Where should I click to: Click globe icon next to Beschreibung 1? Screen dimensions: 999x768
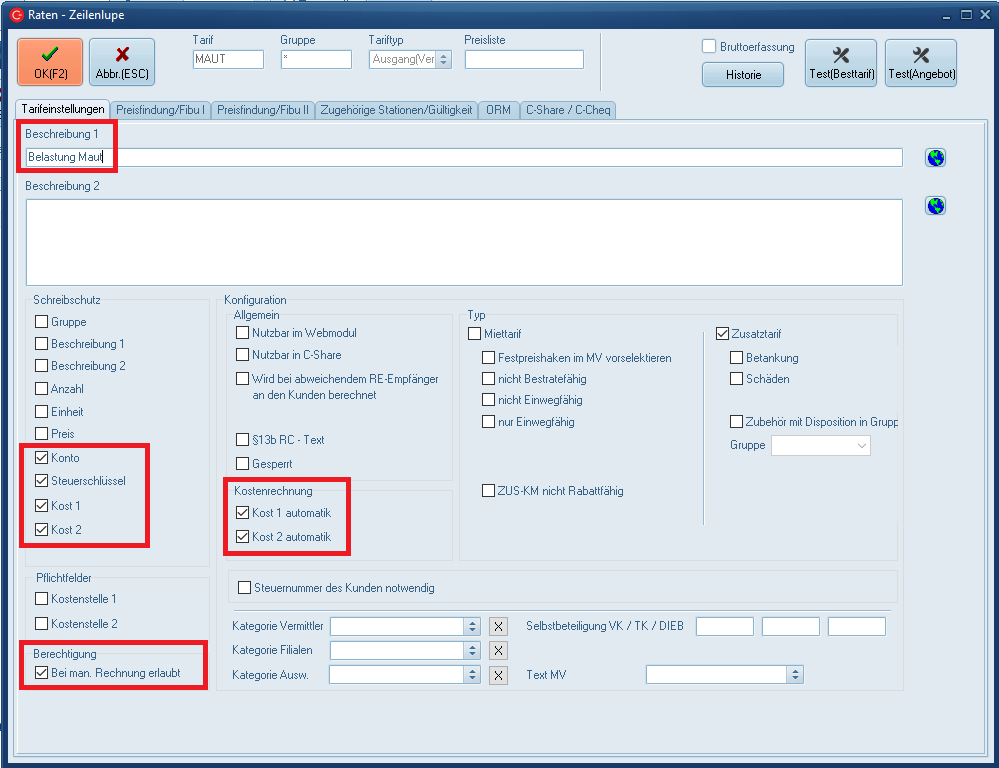(x=935, y=157)
